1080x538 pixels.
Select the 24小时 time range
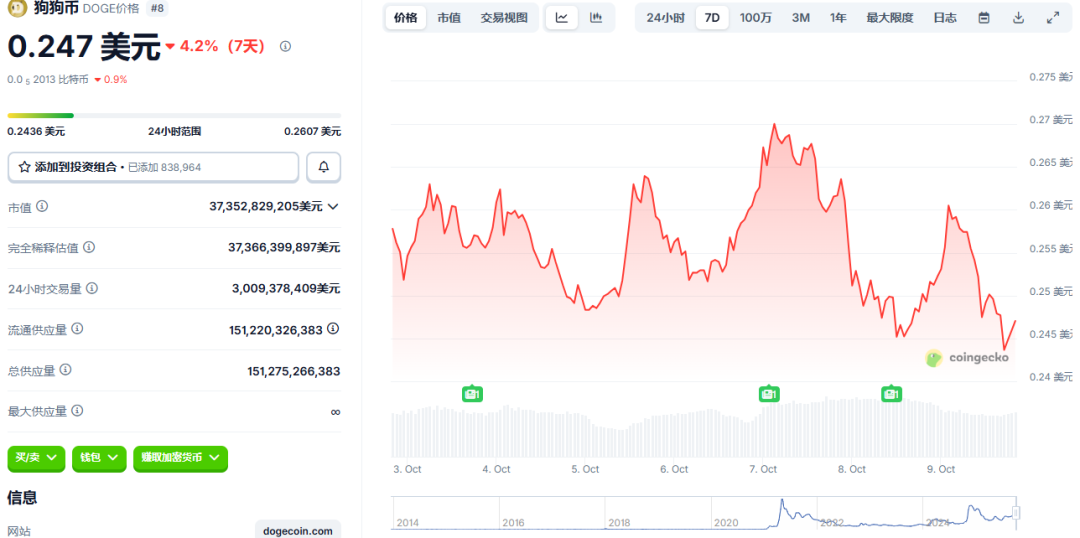pos(665,18)
